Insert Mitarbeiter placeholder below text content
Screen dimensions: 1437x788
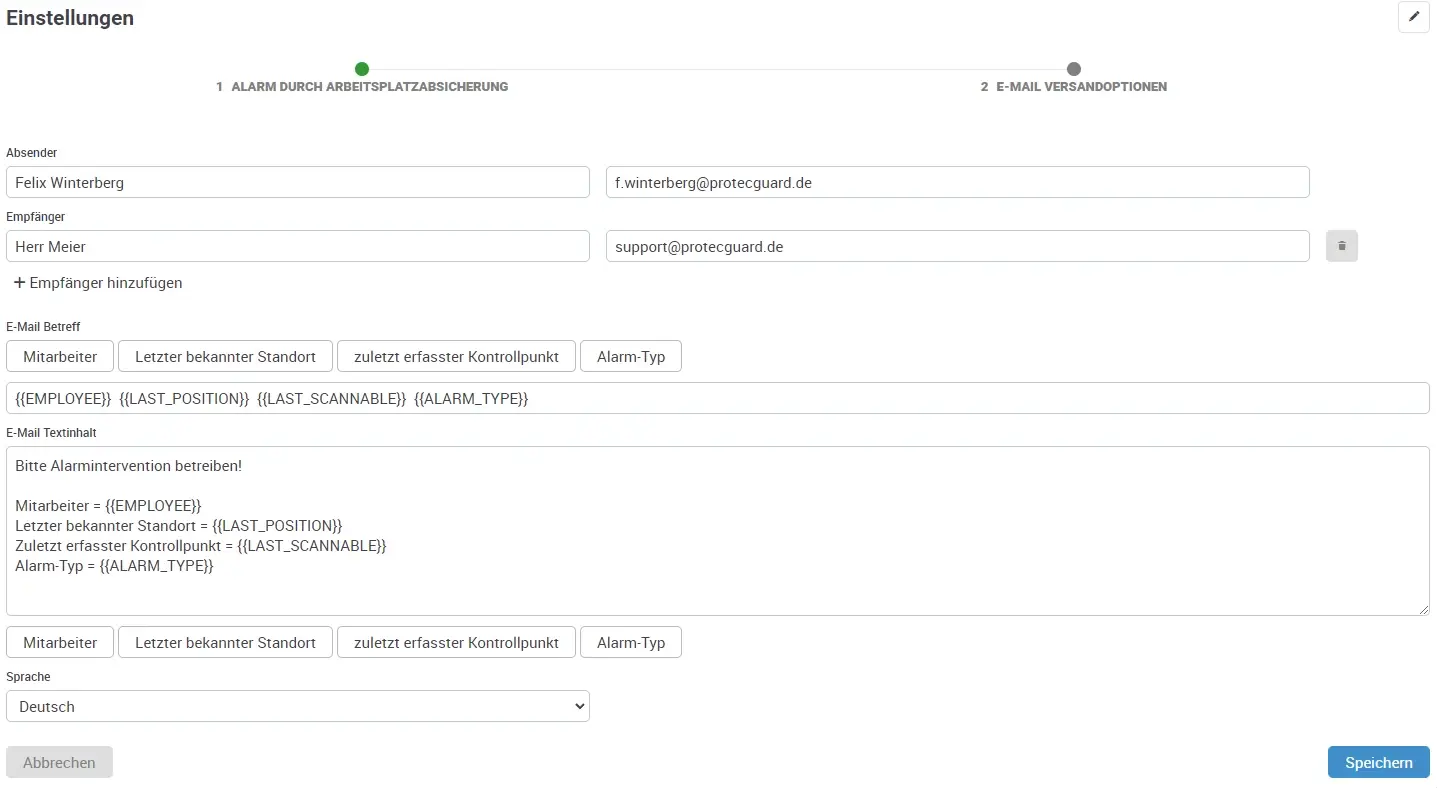click(60, 642)
